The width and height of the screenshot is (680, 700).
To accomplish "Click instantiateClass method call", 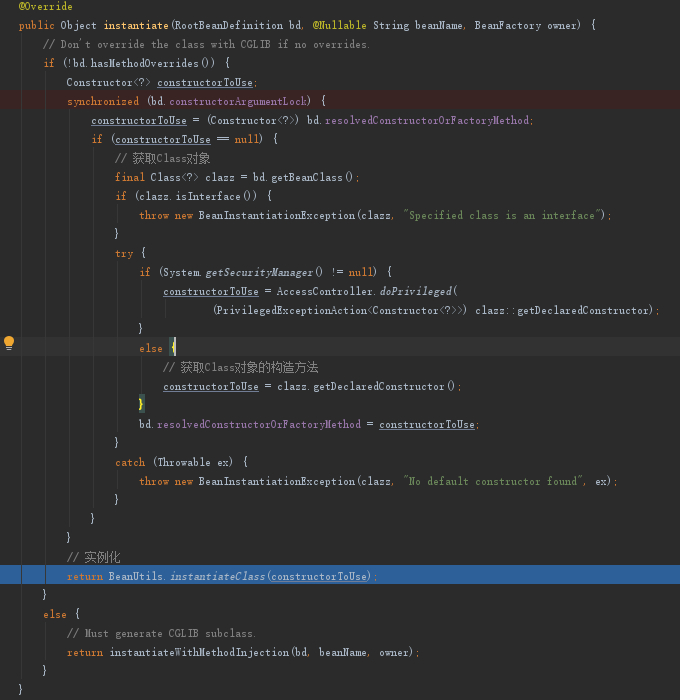I will point(217,576).
